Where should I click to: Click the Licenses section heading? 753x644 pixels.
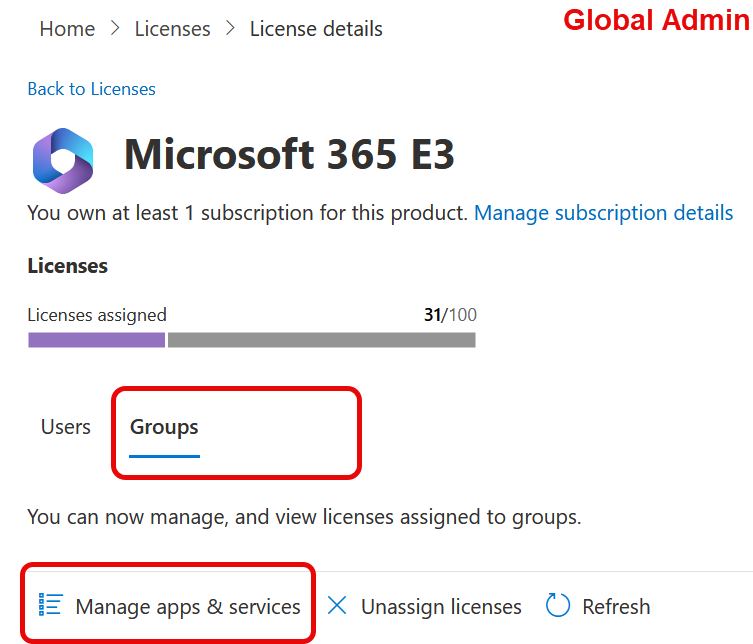tap(68, 266)
